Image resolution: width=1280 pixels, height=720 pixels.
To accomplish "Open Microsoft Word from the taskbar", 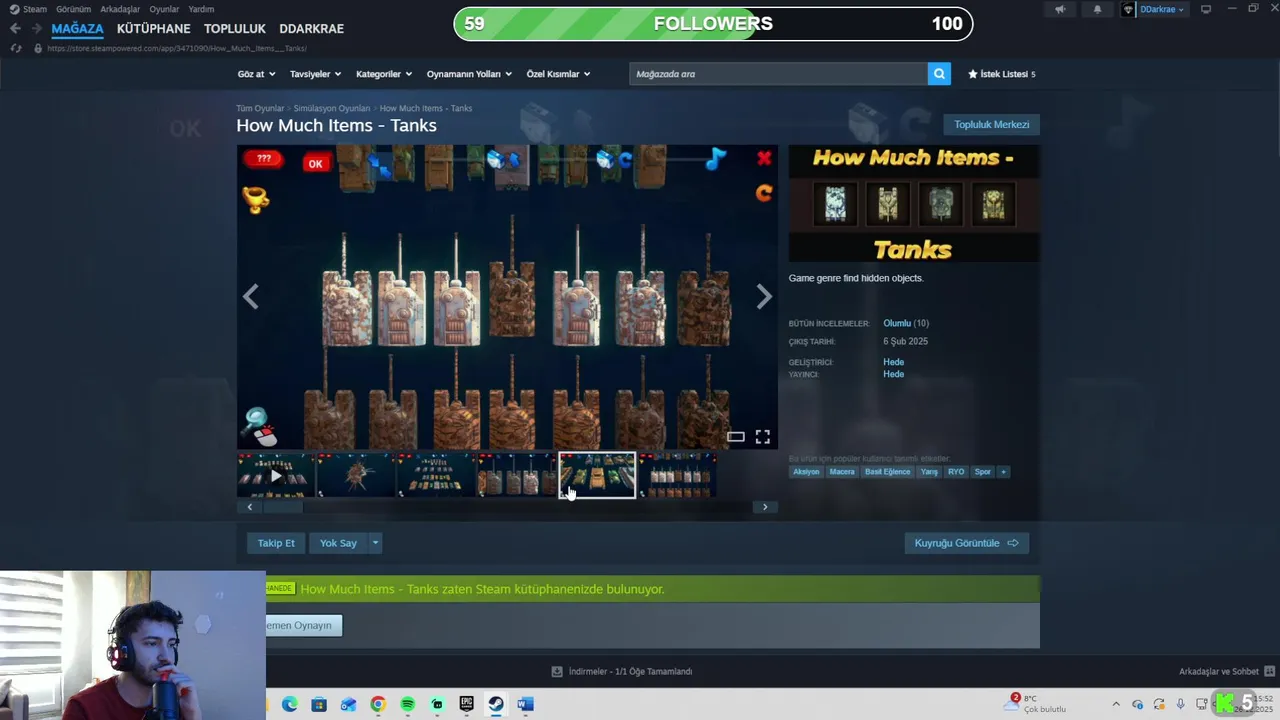I will (525, 704).
